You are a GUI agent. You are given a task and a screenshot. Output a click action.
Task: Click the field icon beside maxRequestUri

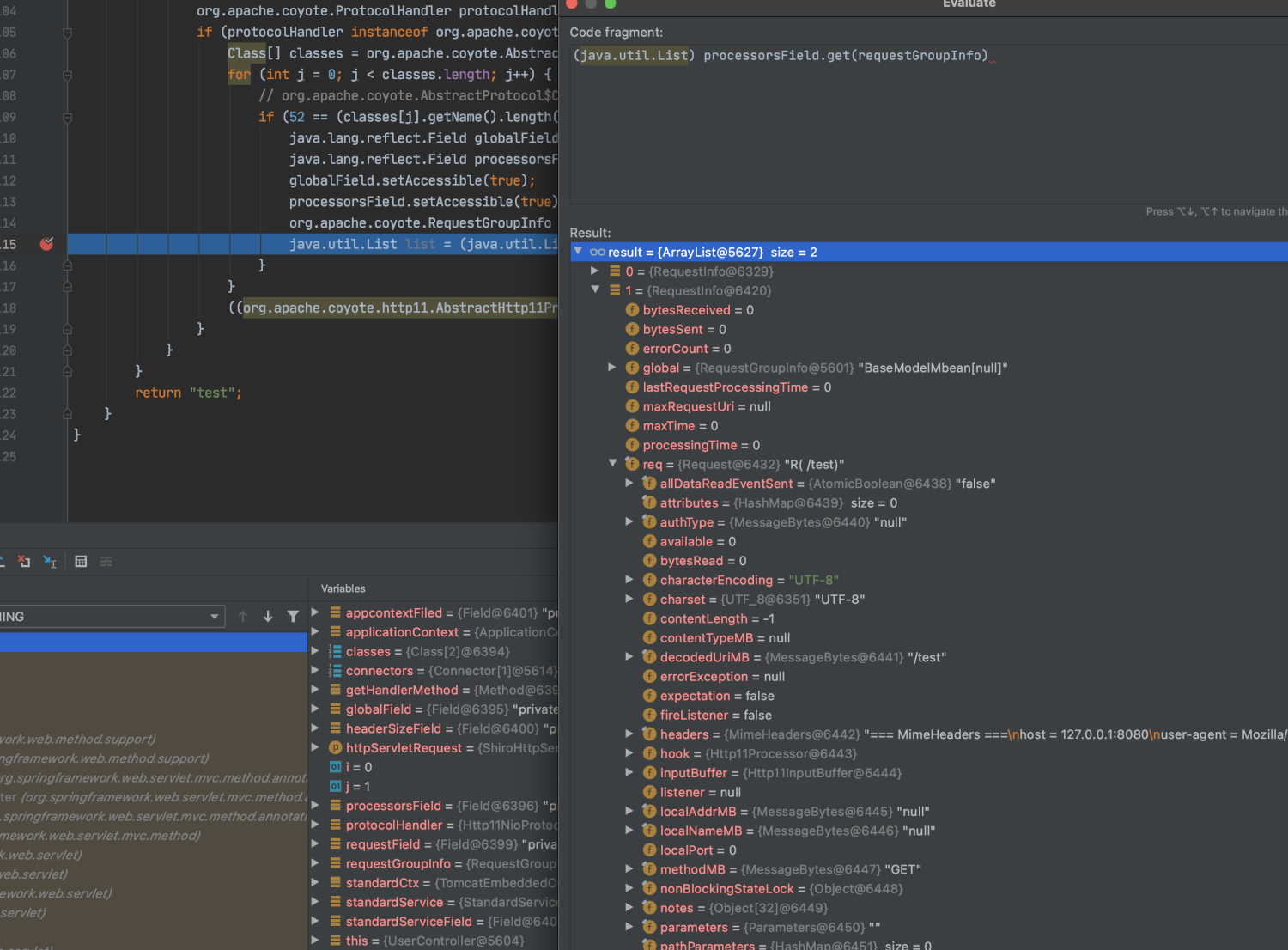633,406
